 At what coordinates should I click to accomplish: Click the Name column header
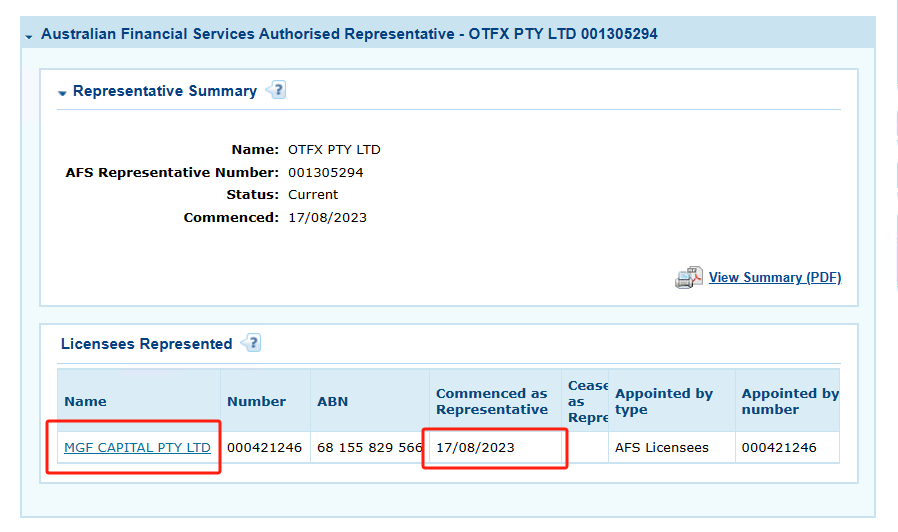pyautogui.click(x=85, y=401)
